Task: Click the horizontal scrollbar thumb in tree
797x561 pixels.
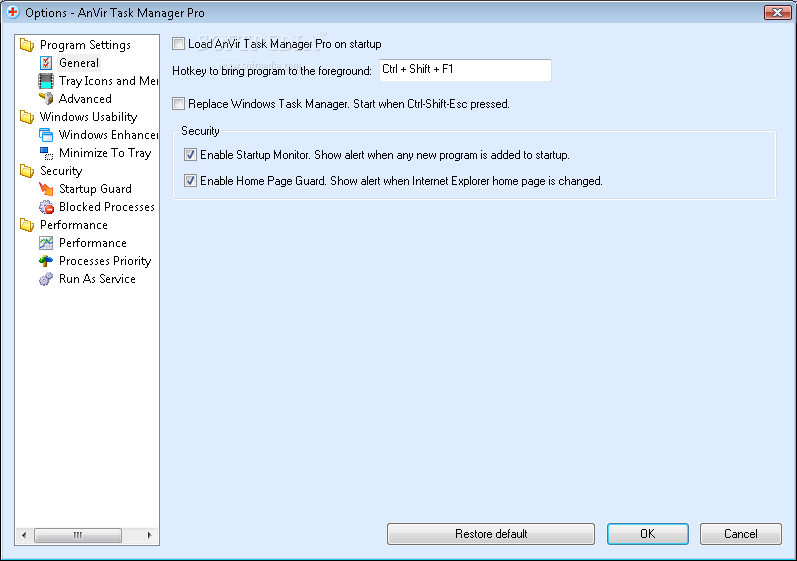Action: (78, 535)
